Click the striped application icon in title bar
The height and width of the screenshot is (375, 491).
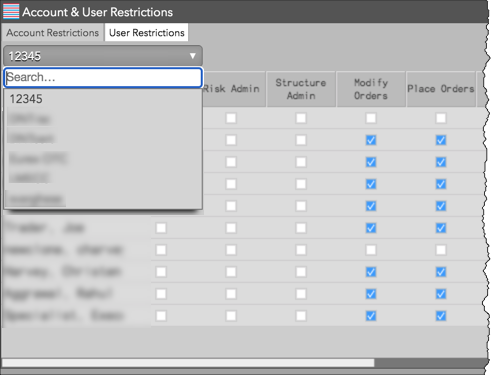pyautogui.click(x=11, y=11)
